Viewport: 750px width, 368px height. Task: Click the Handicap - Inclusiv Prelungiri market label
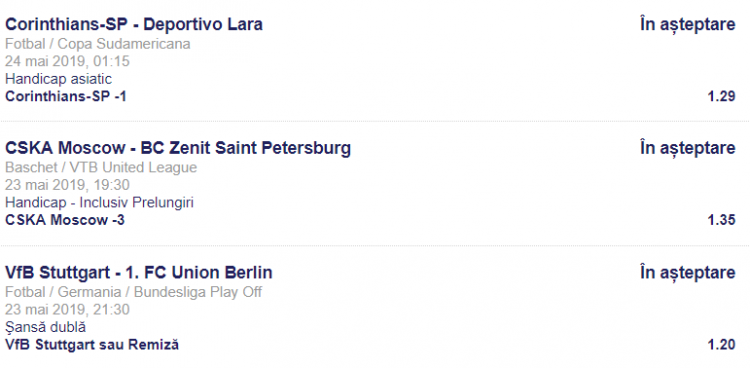tap(99, 203)
